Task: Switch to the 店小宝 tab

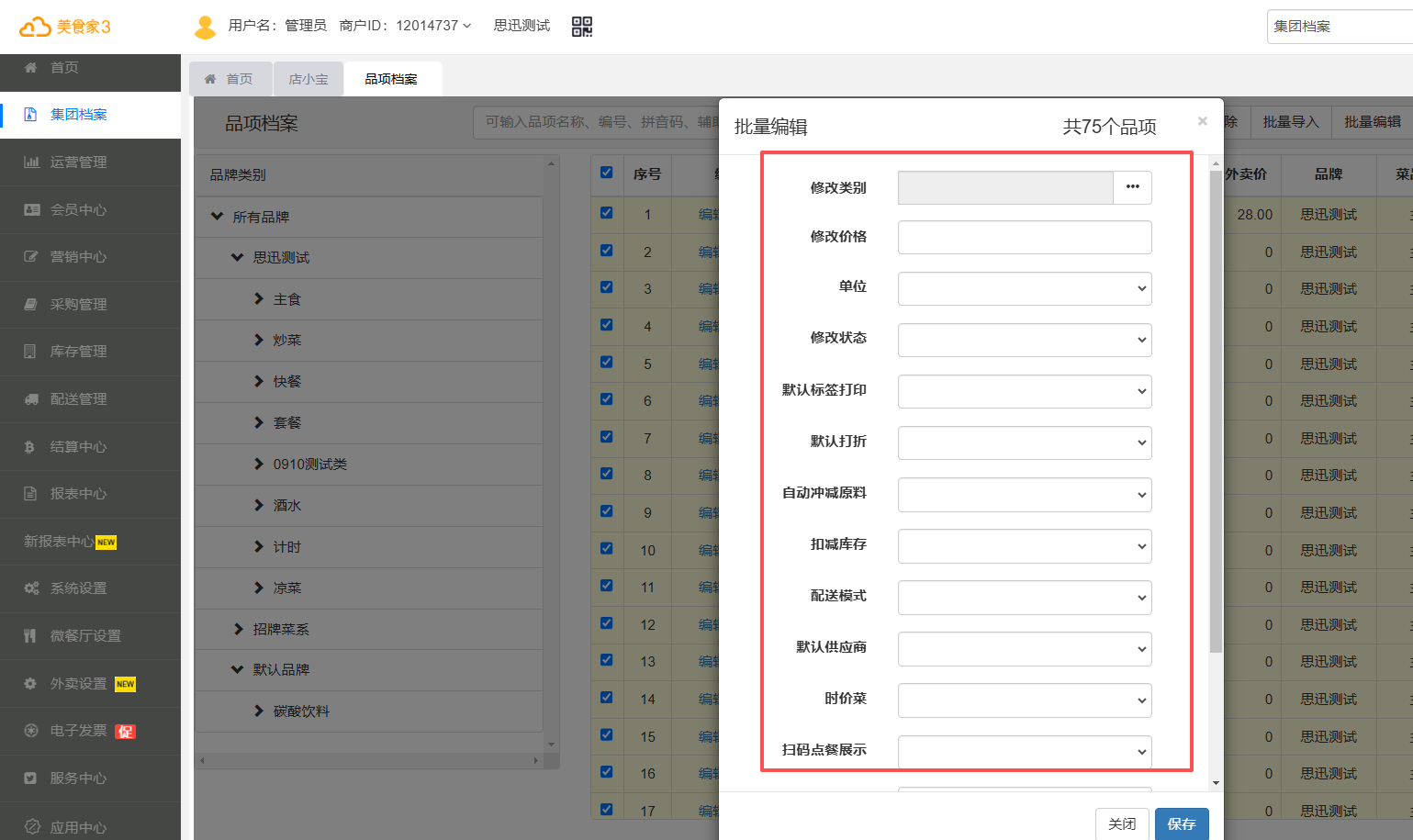Action: (x=308, y=79)
